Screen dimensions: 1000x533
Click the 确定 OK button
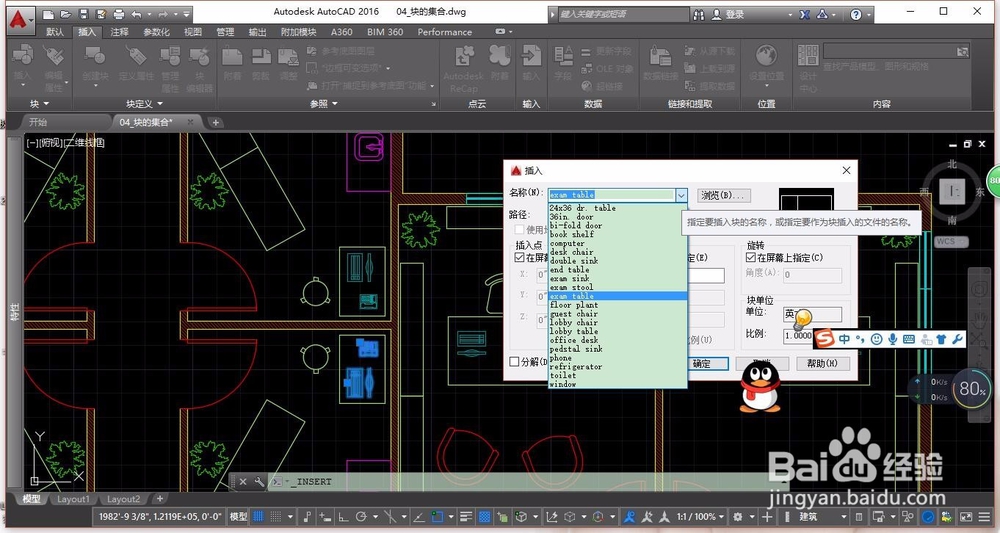[702, 363]
